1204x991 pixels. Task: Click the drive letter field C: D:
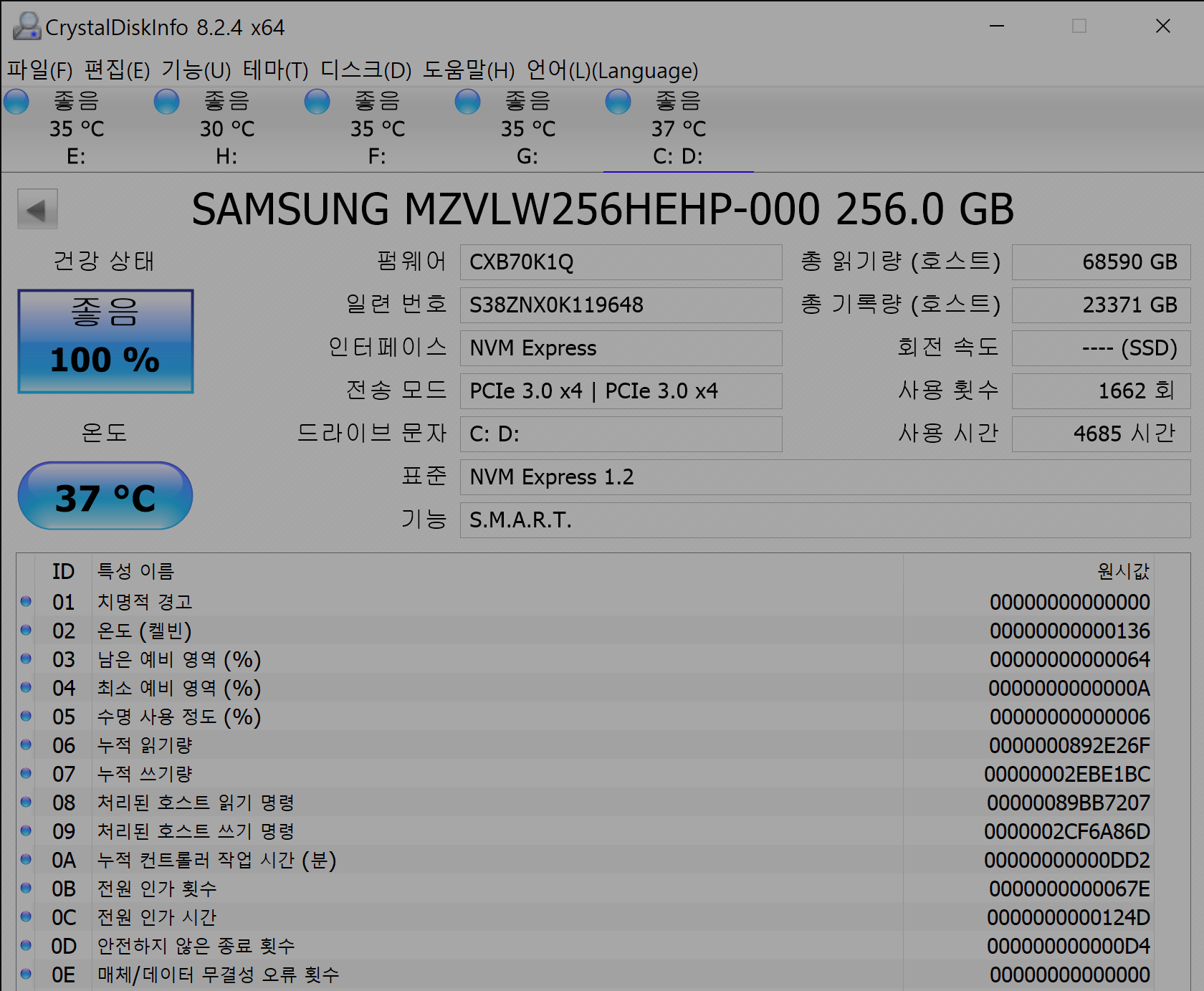pyautogui.click(x=621, y=434)
